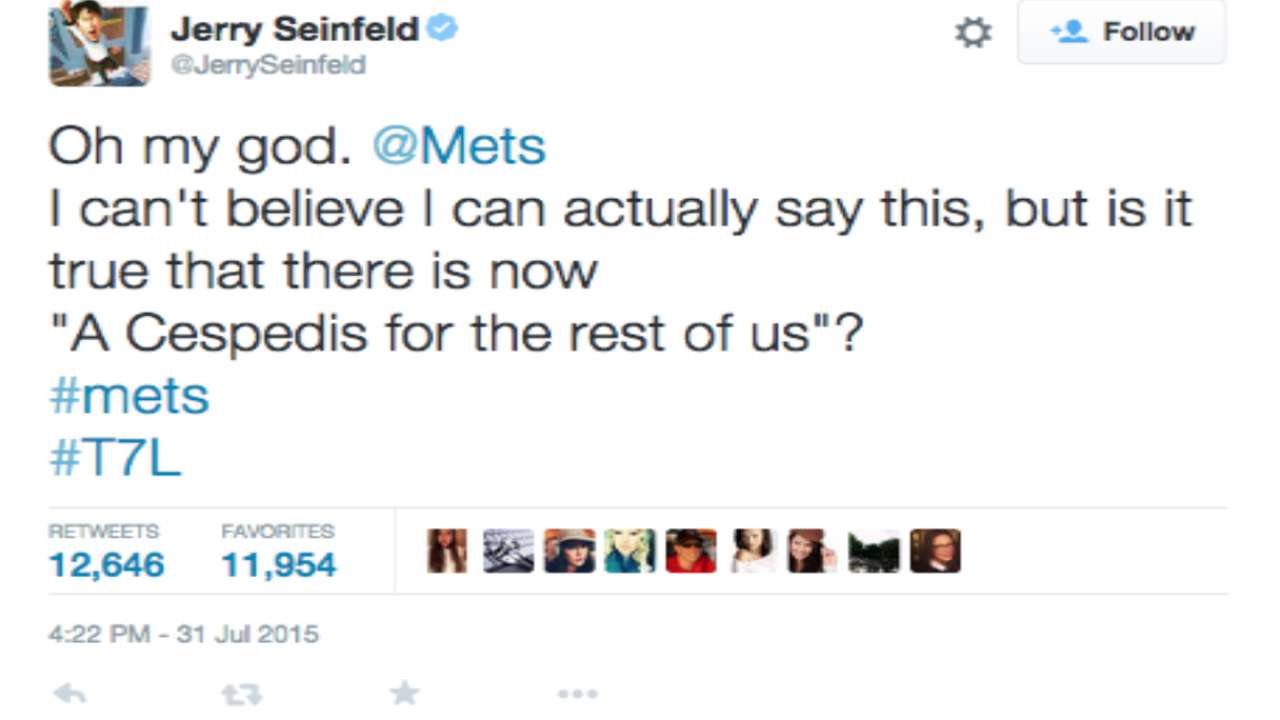Open the gear settings menu
This screenshot has width=1280, height=720.
(x=973, y=32)
